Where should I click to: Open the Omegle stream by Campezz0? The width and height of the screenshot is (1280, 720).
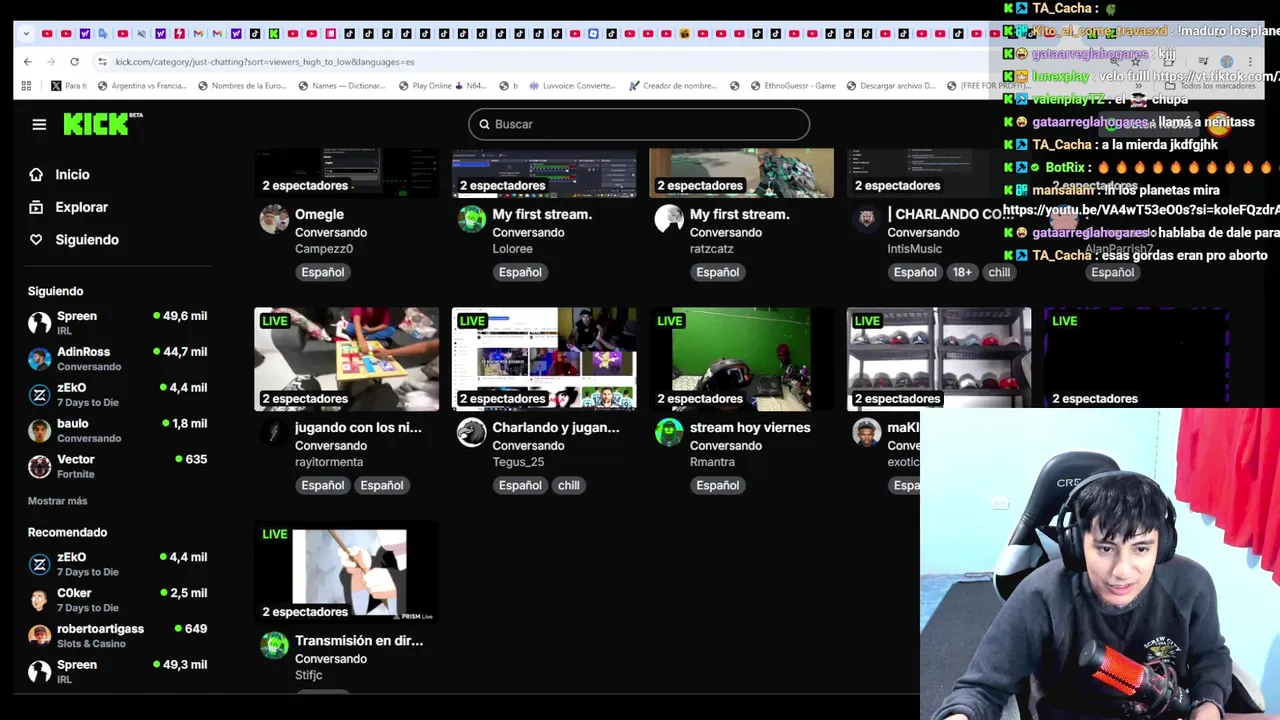[x=319, y=214]
